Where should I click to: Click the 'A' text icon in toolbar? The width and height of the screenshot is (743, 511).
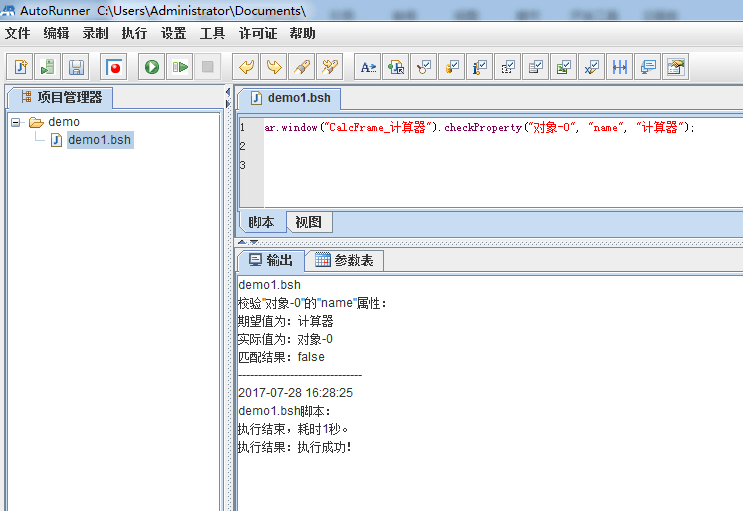pos(368,67)
